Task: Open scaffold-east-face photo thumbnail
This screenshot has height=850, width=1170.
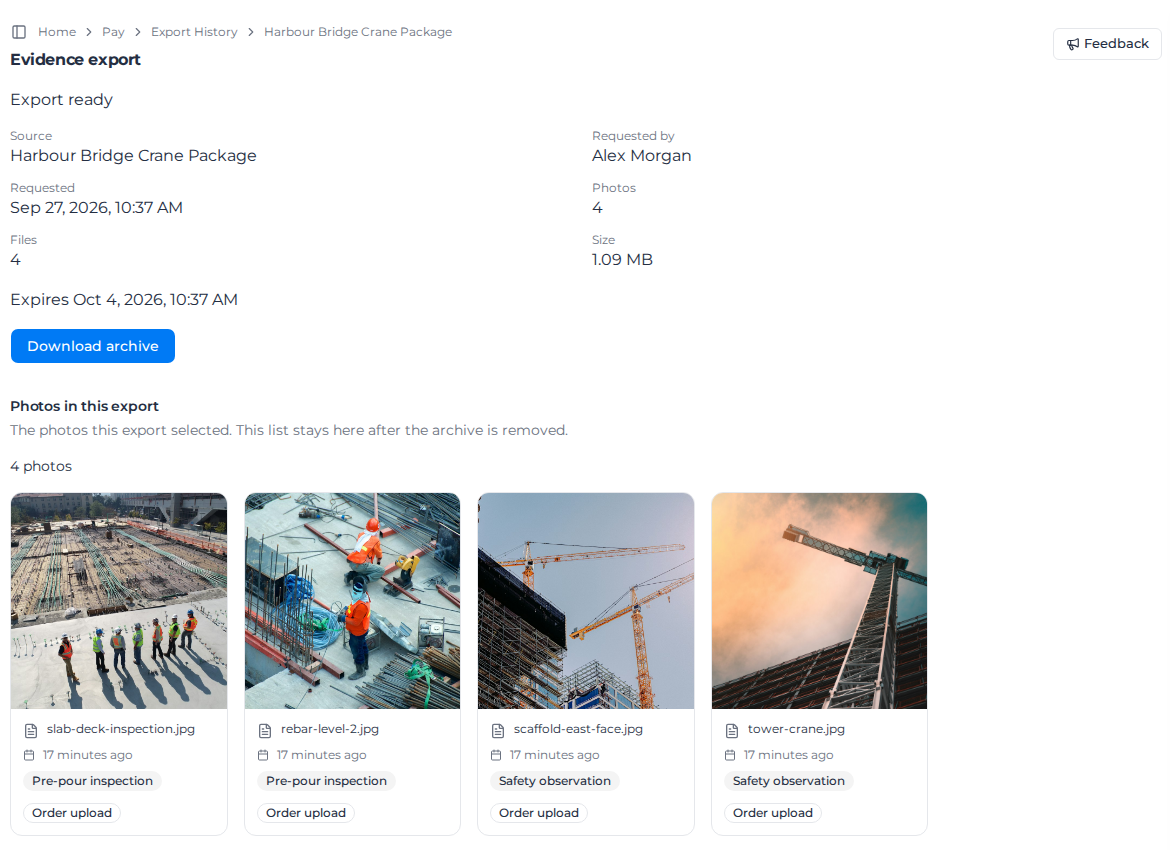Action: point(586,601)
